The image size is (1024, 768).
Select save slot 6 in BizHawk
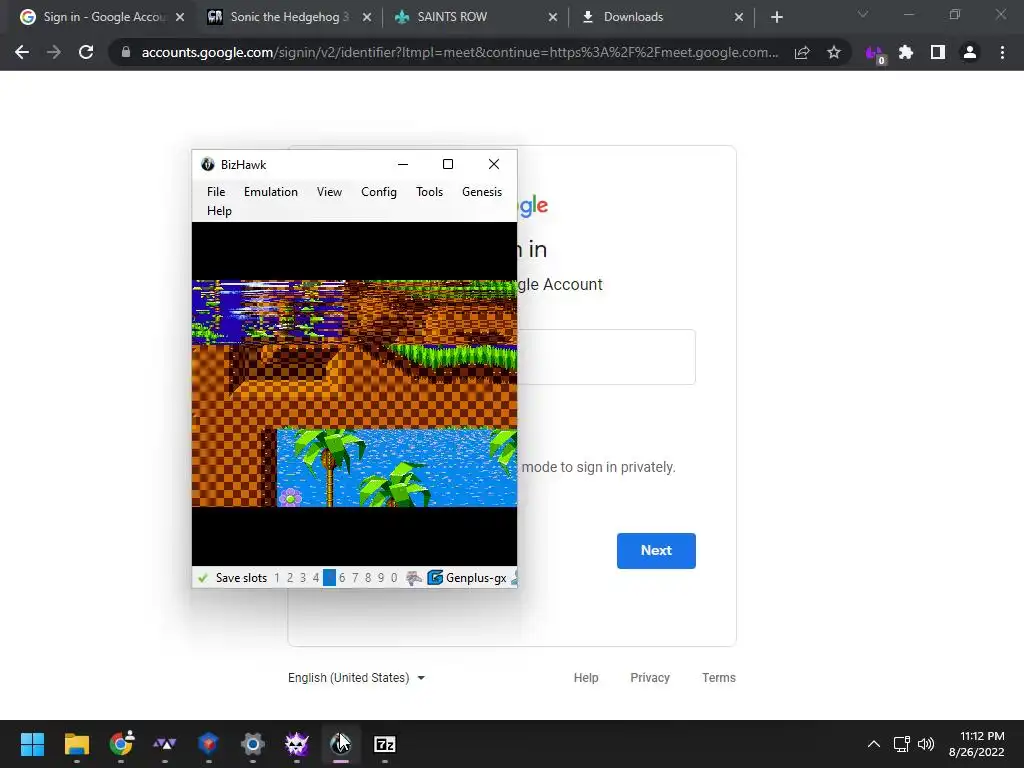tap(342, 577)
